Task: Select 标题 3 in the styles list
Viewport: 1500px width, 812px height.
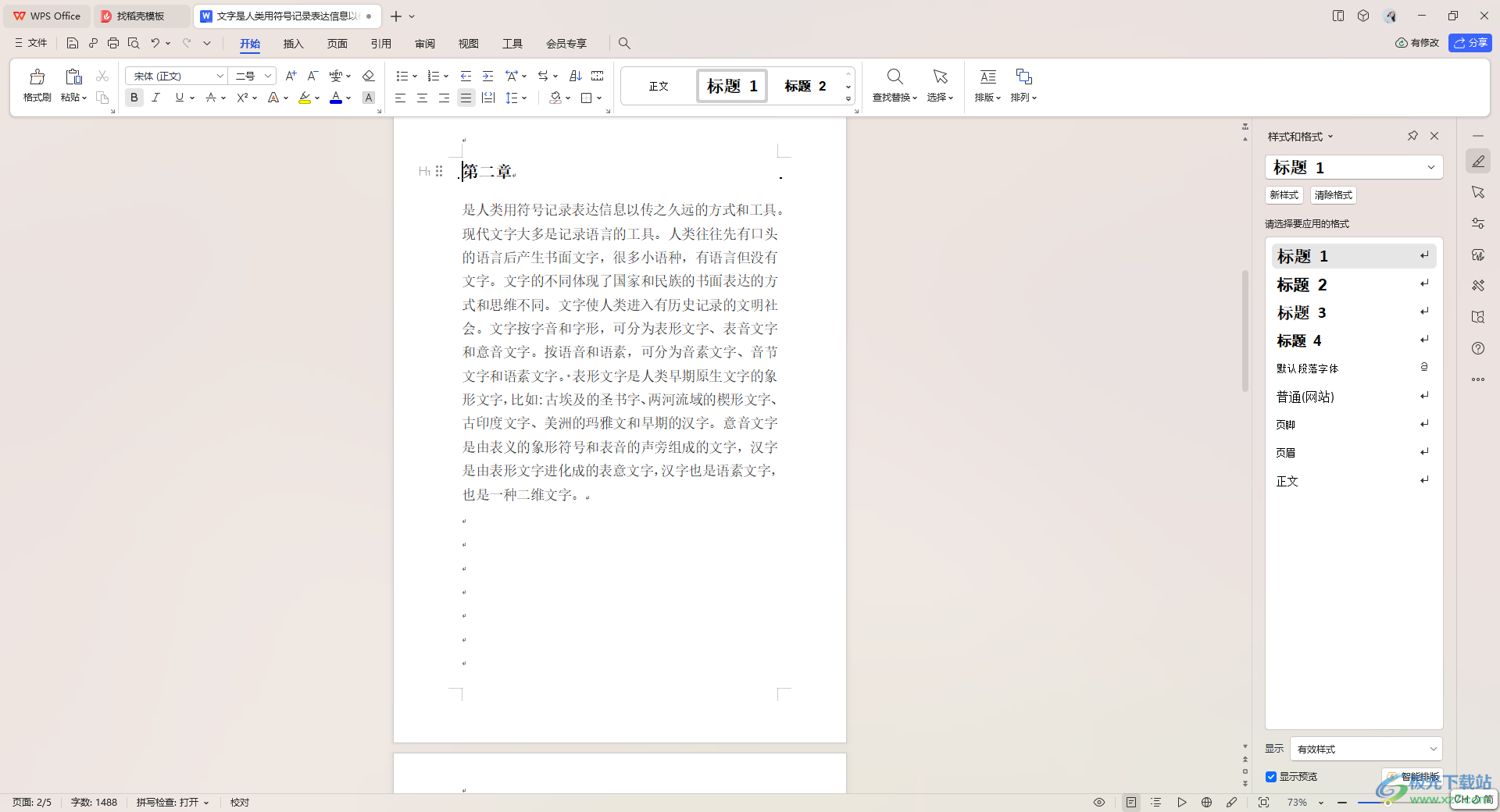Action: [1354, 312]
